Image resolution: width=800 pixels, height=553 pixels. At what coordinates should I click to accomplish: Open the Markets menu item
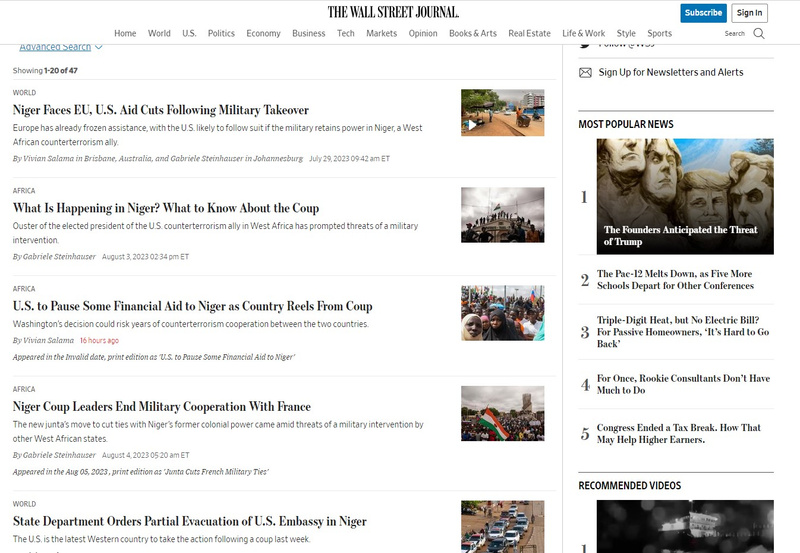381,33
